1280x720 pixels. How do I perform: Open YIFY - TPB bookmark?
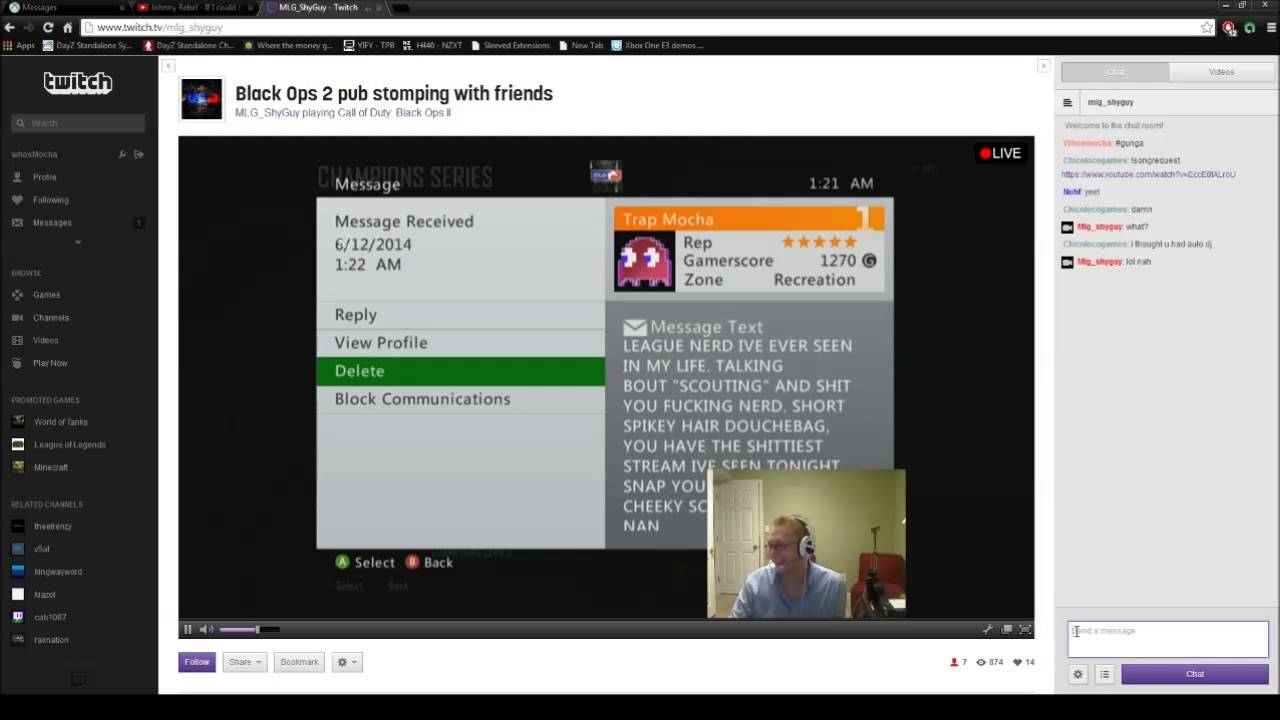coord(369,45)
